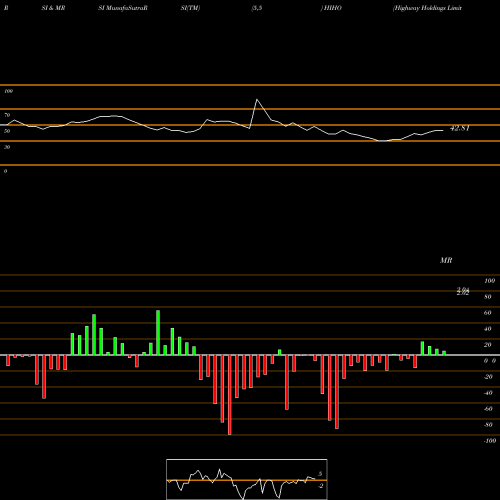Screen dimensions: 500x500
Task: Click the 'SI MunafaSutraR' header text
Action: point(123,8)
